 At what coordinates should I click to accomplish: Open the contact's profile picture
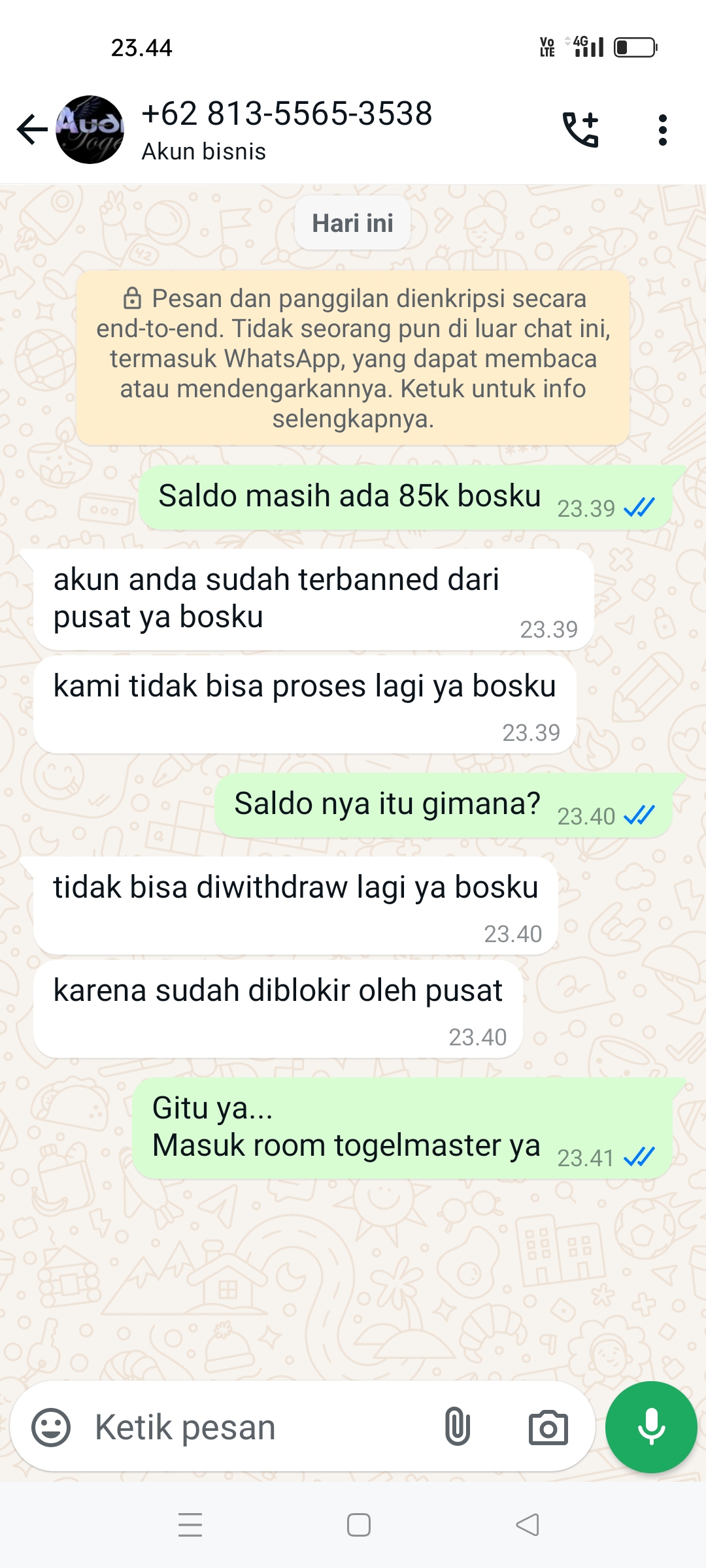(90, 129)
